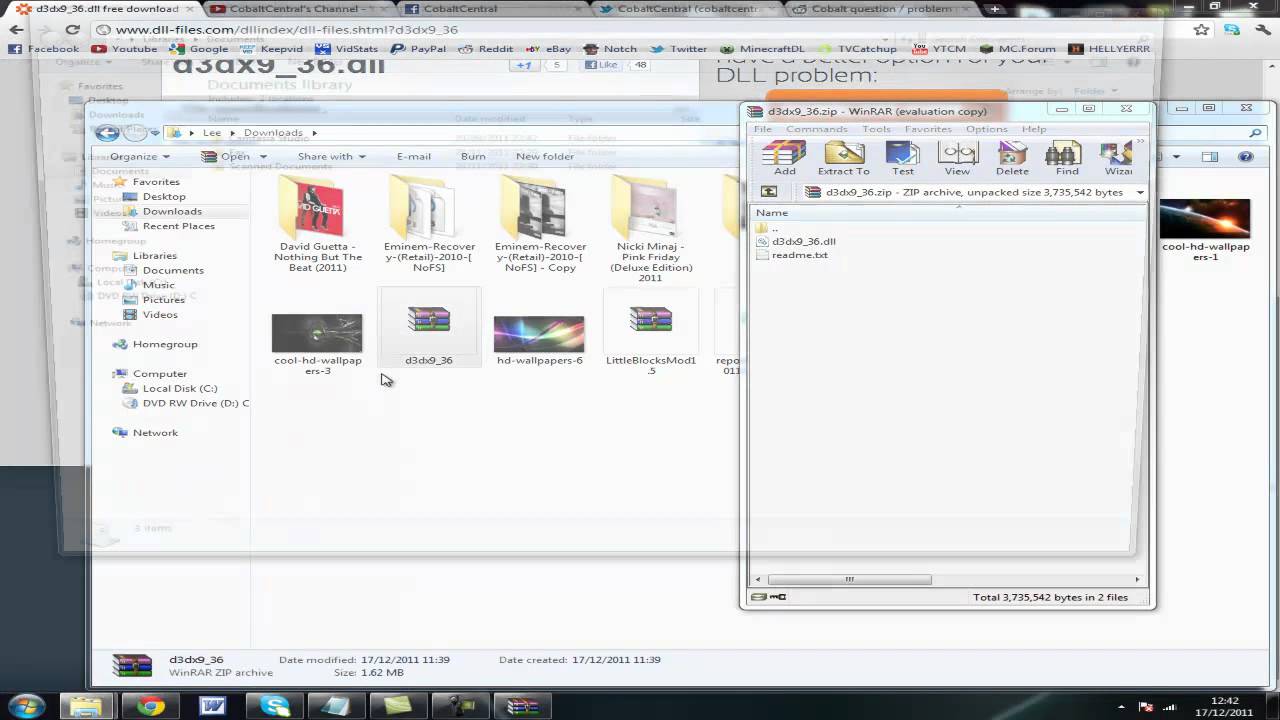Sort WinRAR list by Name column header
The image size is (1280, 720).
click(772, 213)
